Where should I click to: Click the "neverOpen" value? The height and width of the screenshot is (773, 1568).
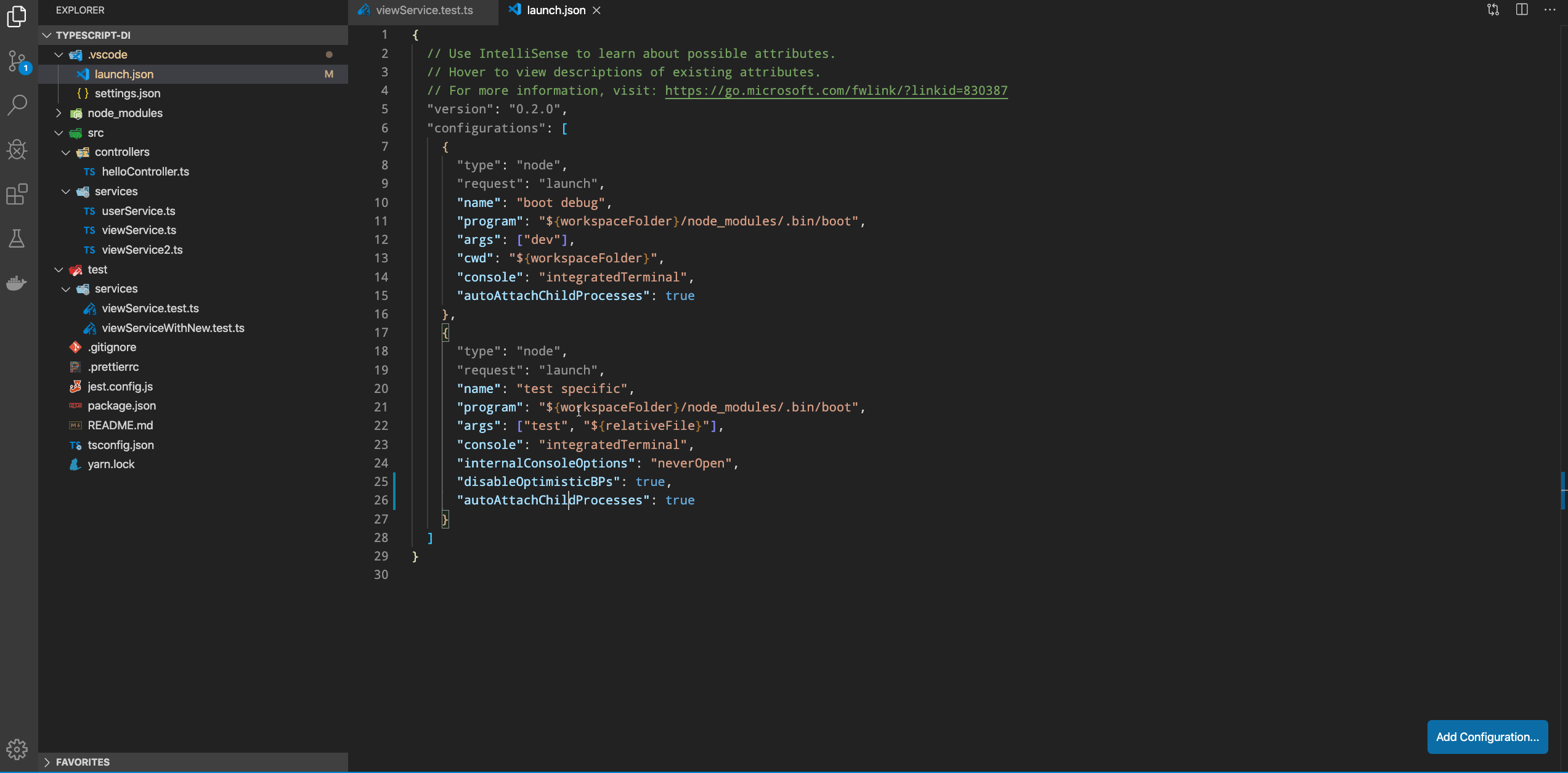(691, 463)
